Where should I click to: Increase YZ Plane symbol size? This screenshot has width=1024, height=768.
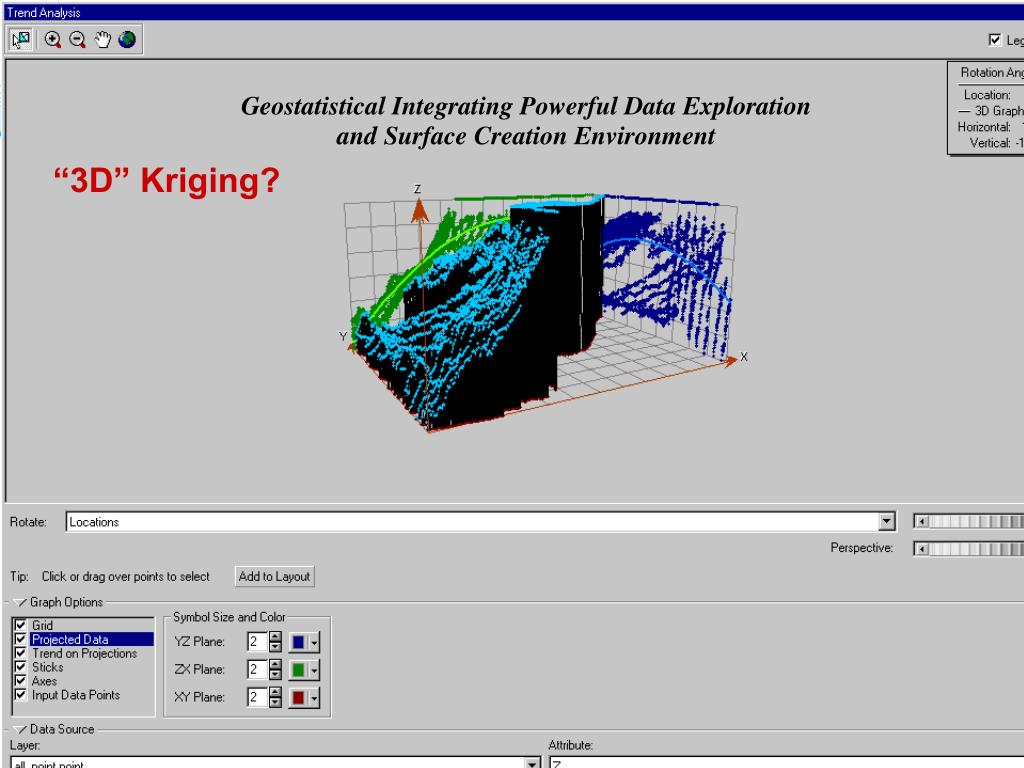click(275, 637)
